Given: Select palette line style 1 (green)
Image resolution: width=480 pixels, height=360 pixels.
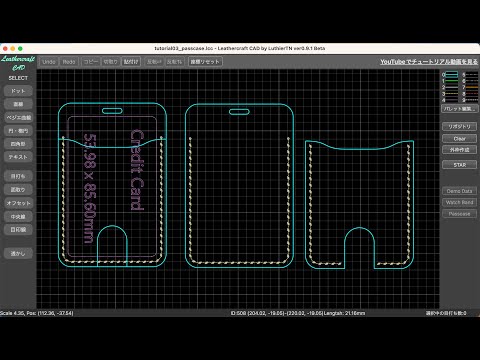Looking at the screenshot, I should 451,81.
